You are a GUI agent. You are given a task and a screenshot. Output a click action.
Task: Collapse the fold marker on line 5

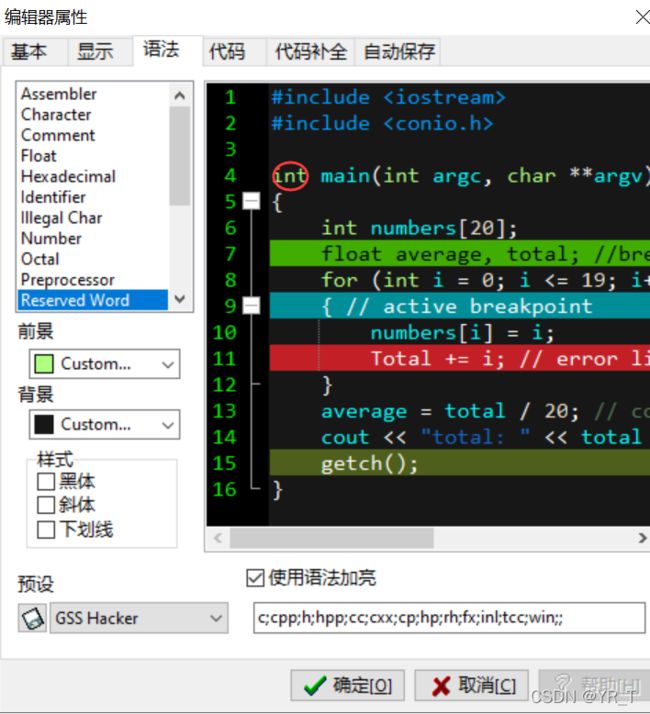(251, 201)
